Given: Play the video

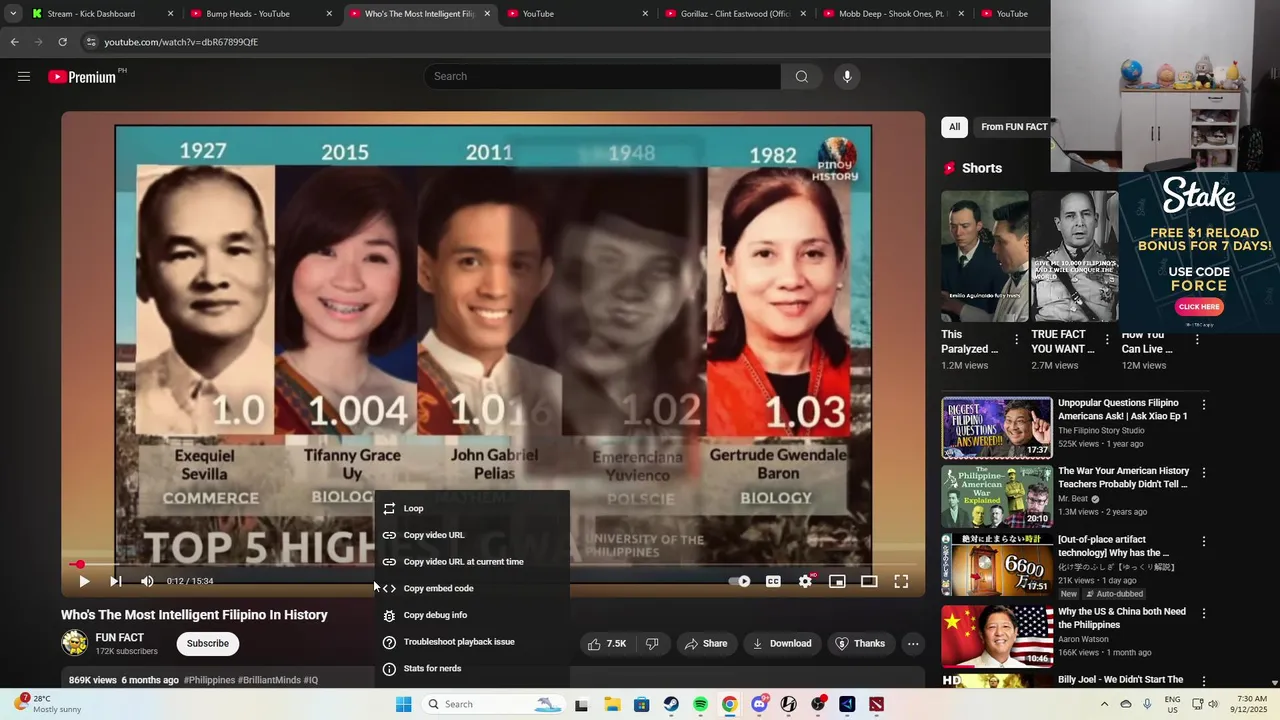Looking at the screenshot, I should click(84, 581).
